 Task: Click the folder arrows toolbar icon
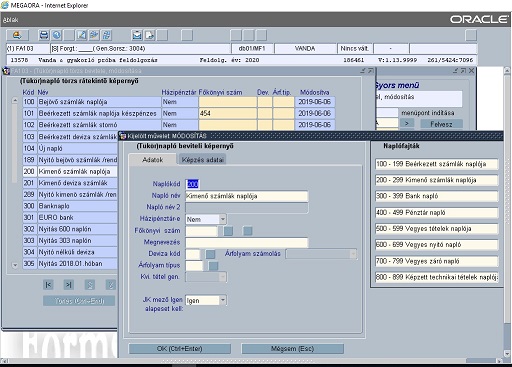[x=94, y=35]
